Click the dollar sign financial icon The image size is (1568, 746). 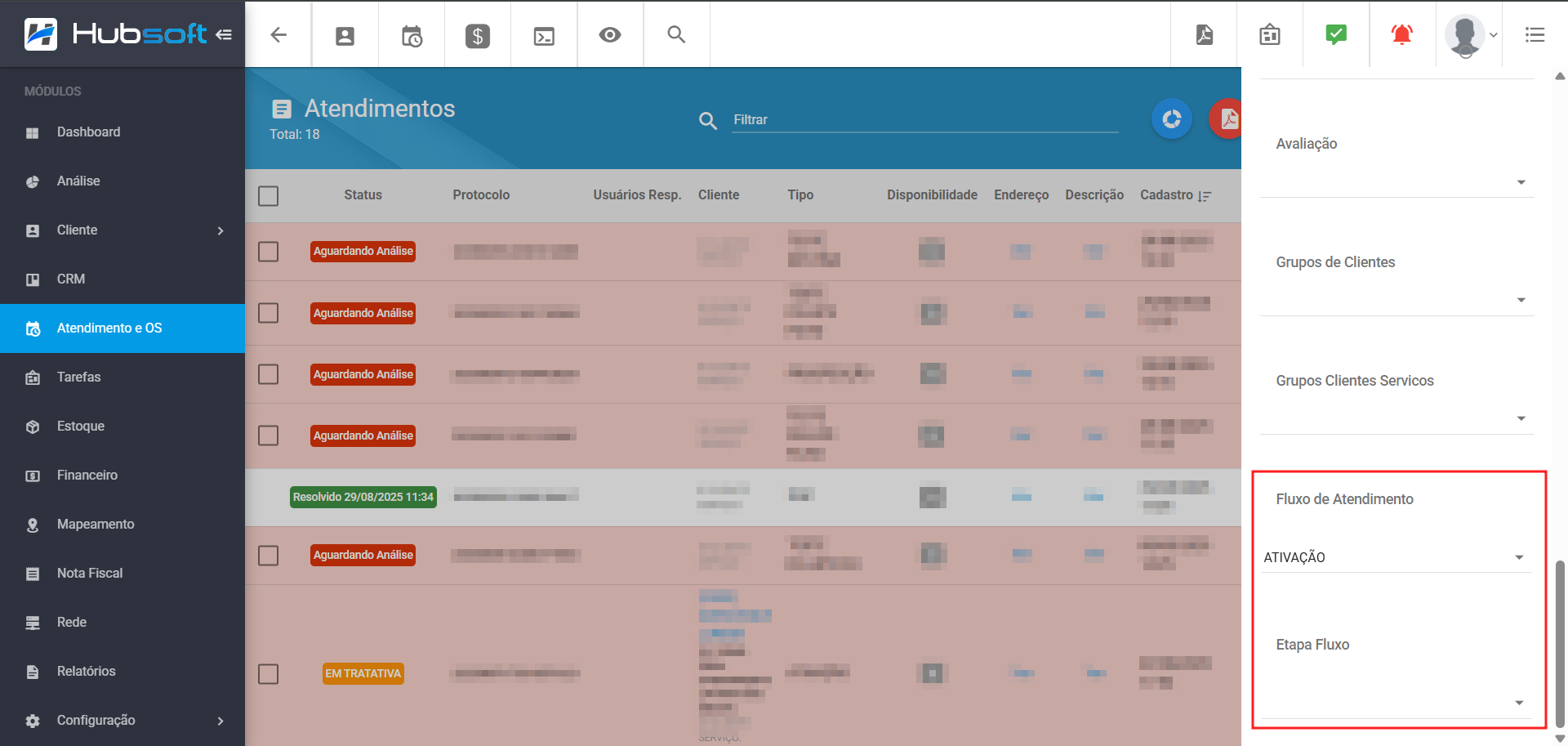point(477,35)
